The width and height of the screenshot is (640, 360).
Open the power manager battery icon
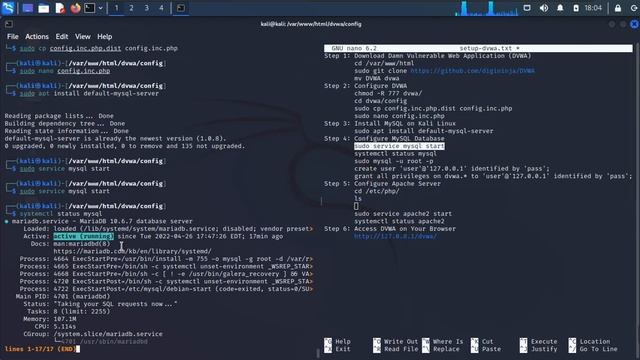576,8
